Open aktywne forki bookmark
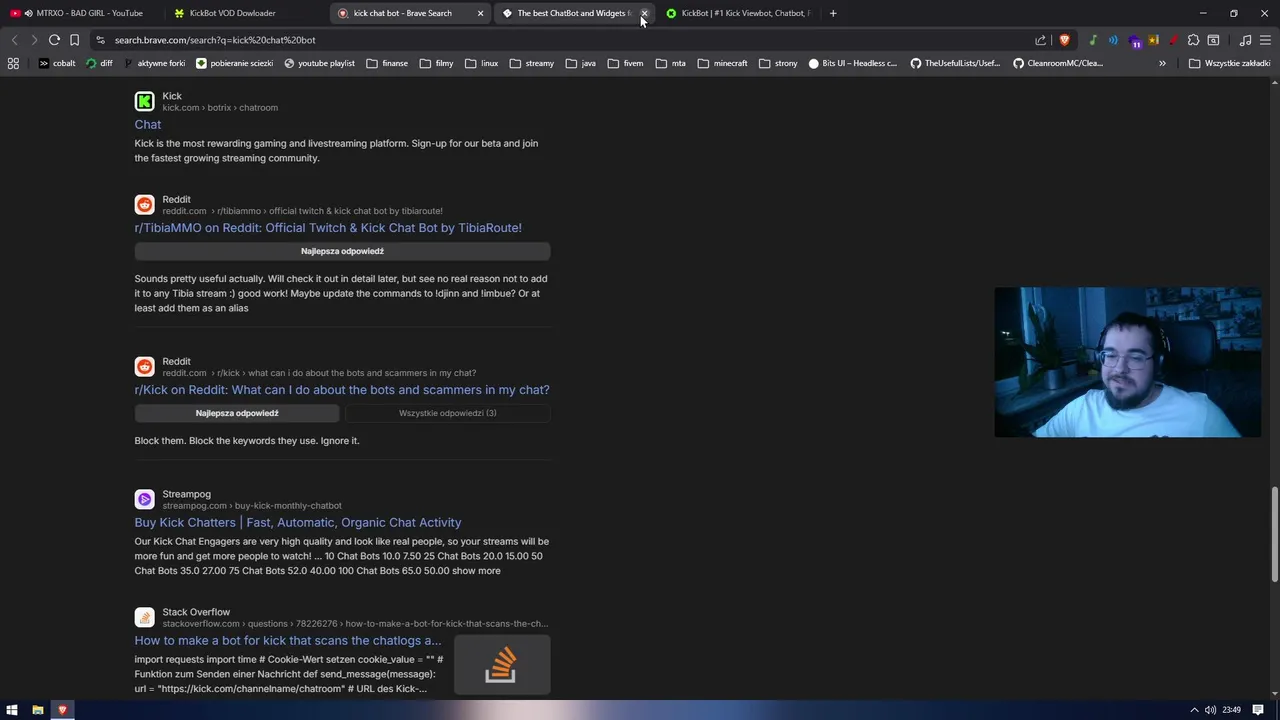 click(154, 63)
